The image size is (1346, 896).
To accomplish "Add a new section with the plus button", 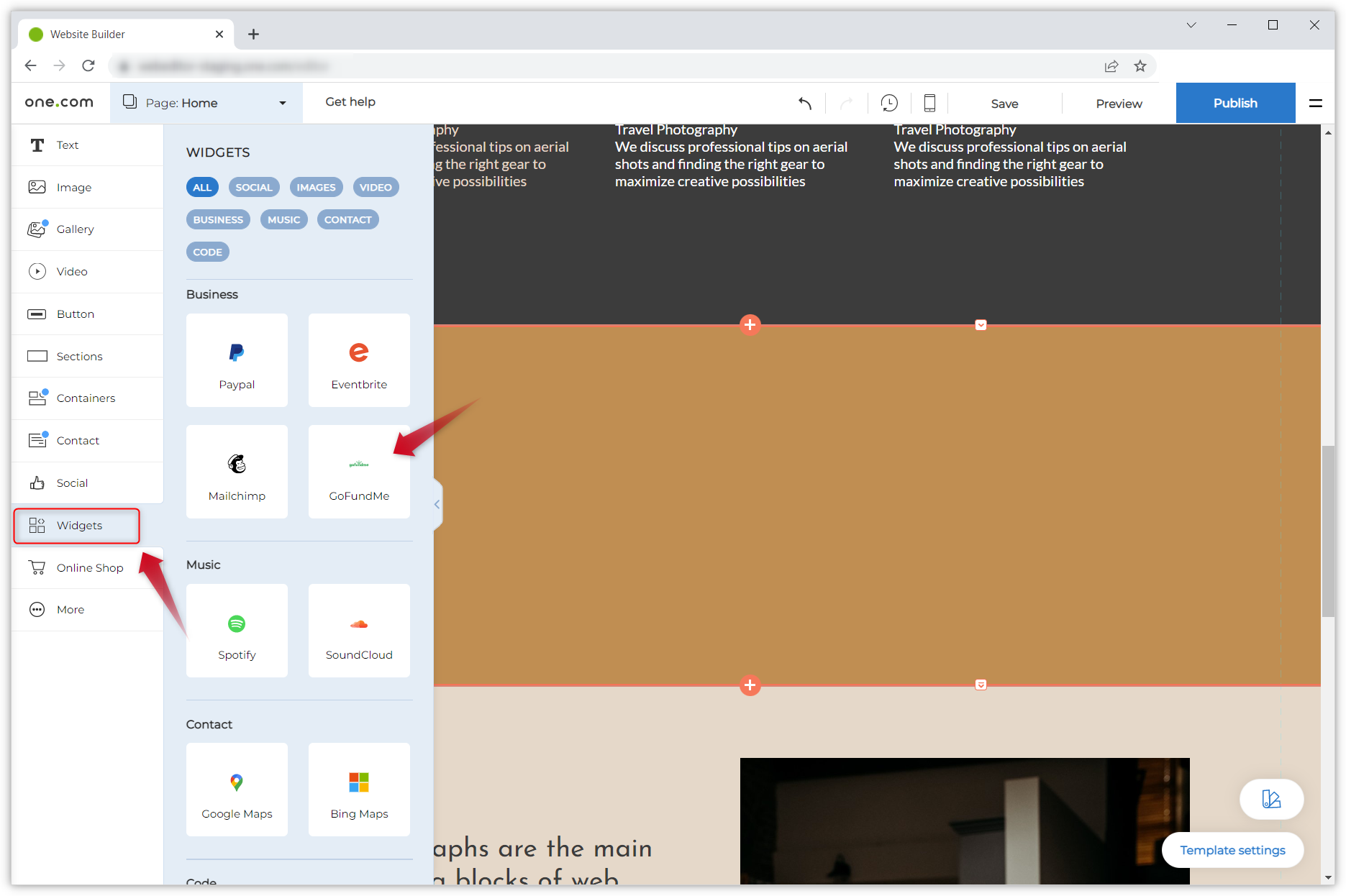I will 750,325.
